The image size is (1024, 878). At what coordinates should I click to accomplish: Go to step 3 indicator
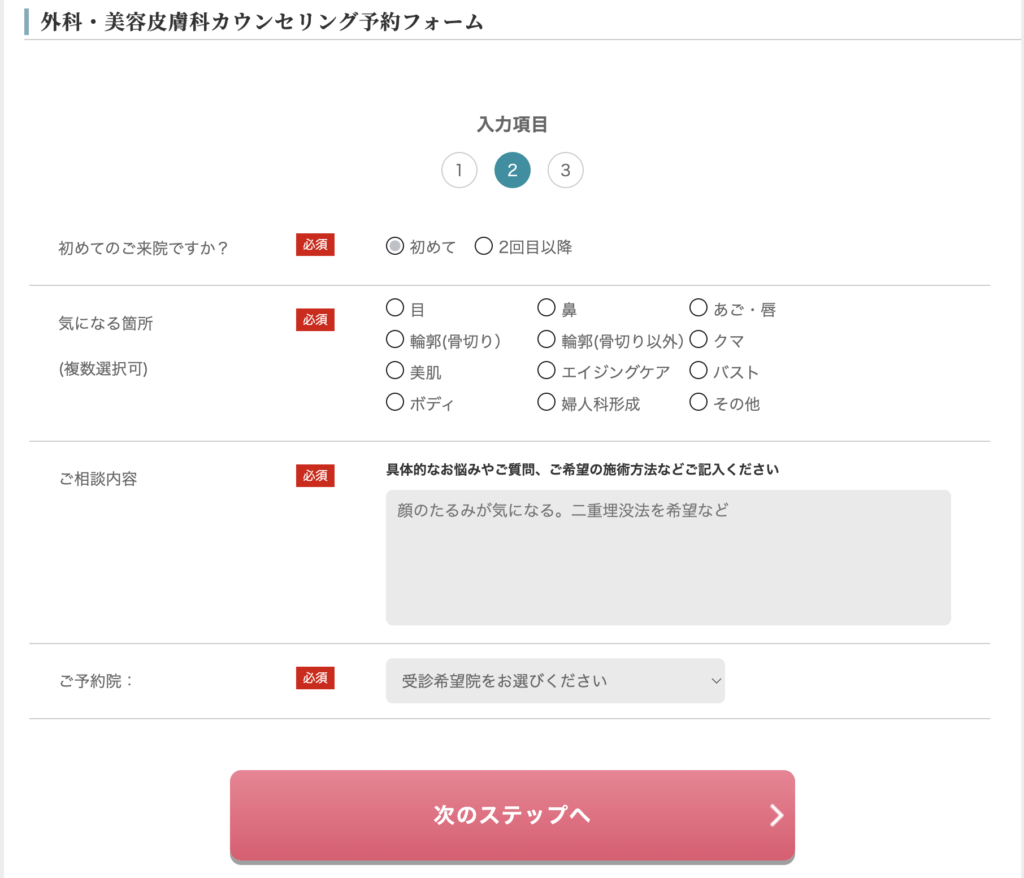[x=565, y=170]
